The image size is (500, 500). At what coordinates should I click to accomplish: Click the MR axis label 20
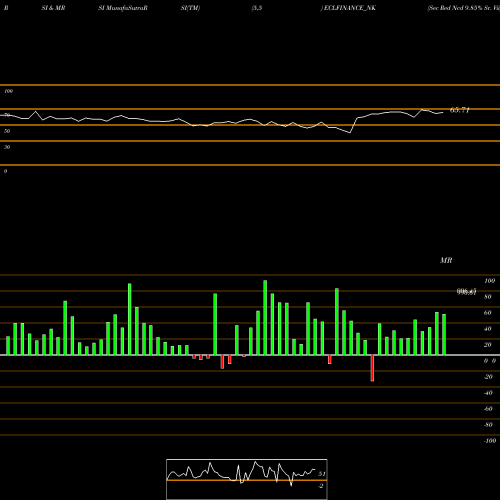pos(487,345)
